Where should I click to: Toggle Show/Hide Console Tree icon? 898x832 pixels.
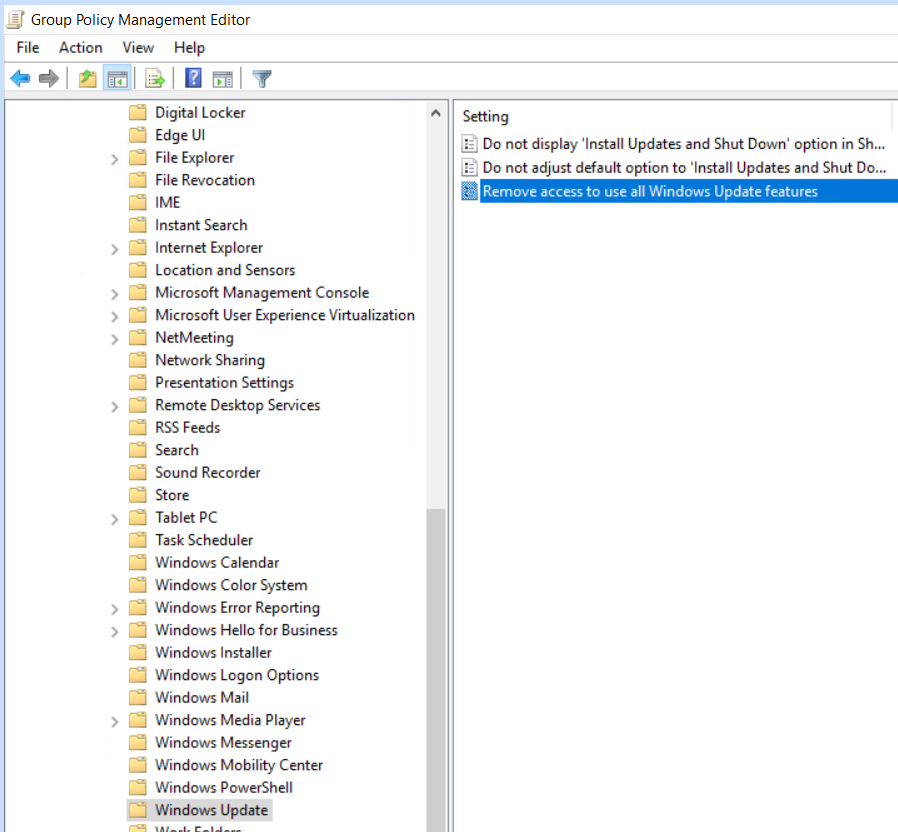click(117, 79)
